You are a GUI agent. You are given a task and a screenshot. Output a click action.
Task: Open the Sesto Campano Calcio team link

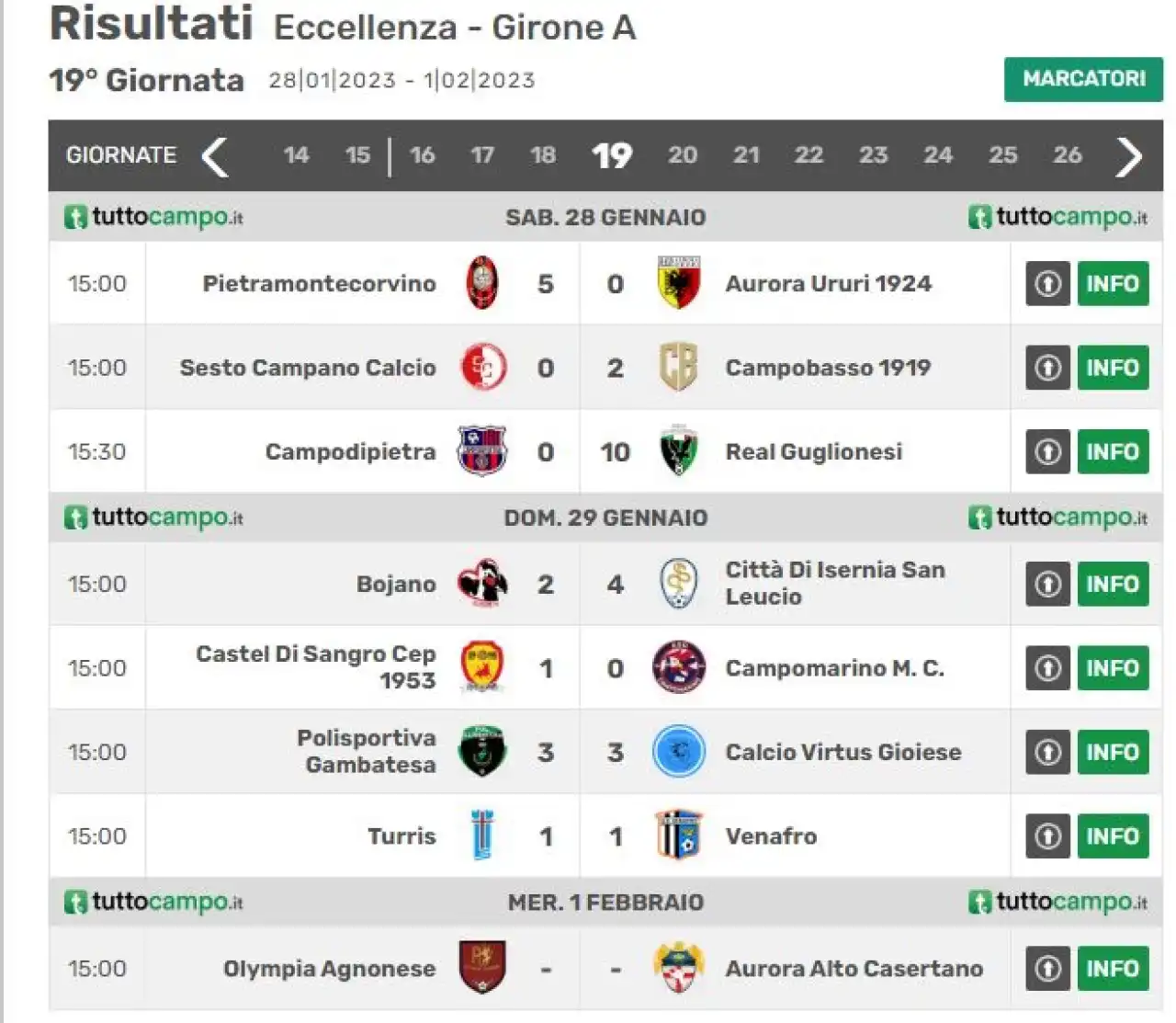pyautogui.click(x=308, y=368)
